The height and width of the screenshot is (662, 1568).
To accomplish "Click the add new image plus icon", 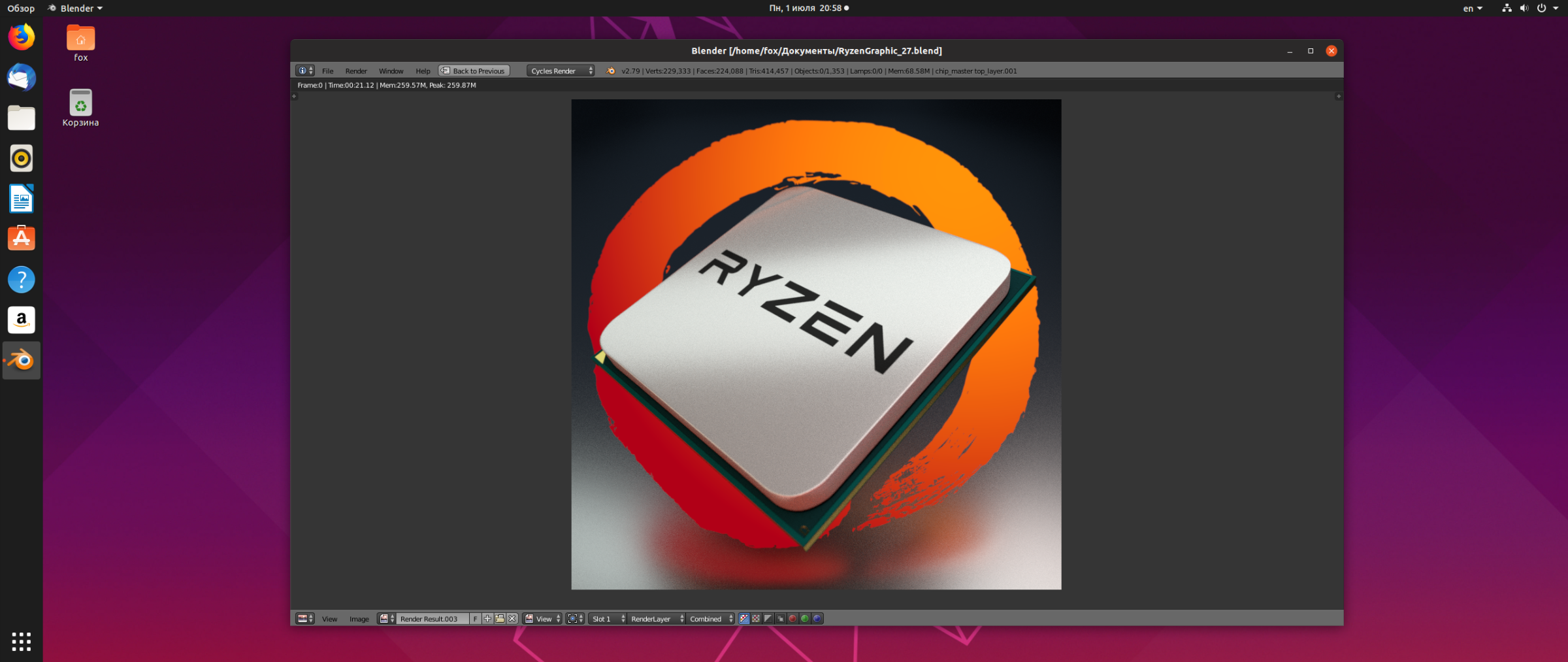I will (487, 619).
